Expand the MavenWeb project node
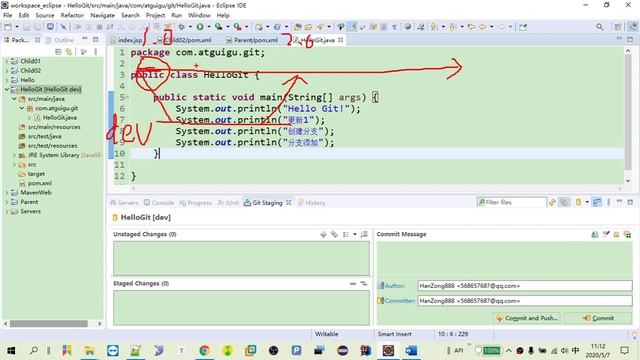The width and height of the screenshot is (640, 360). click(7, 193)
